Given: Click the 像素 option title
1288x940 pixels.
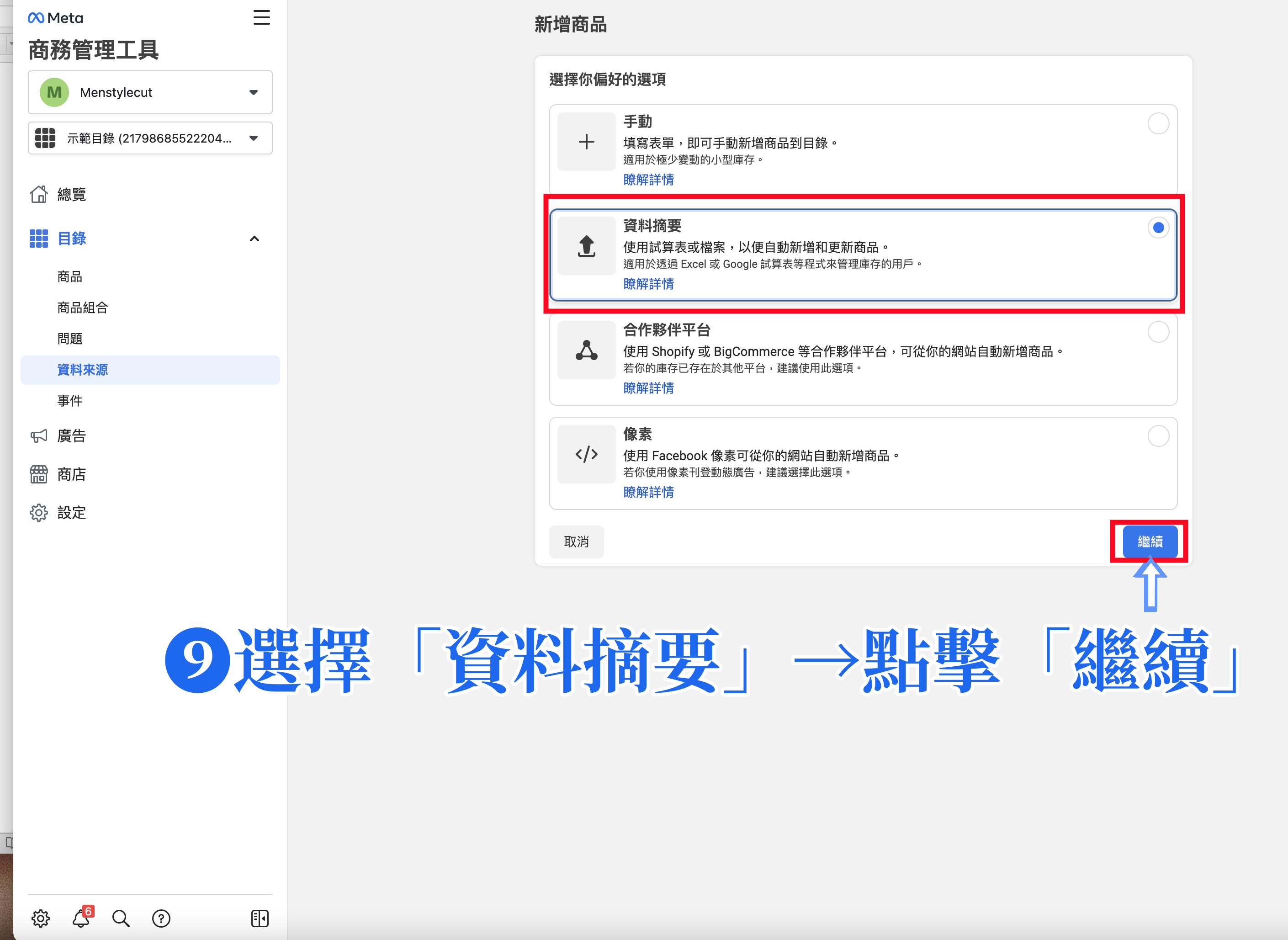Looking at the screenshot, I should tap(638, 434).
